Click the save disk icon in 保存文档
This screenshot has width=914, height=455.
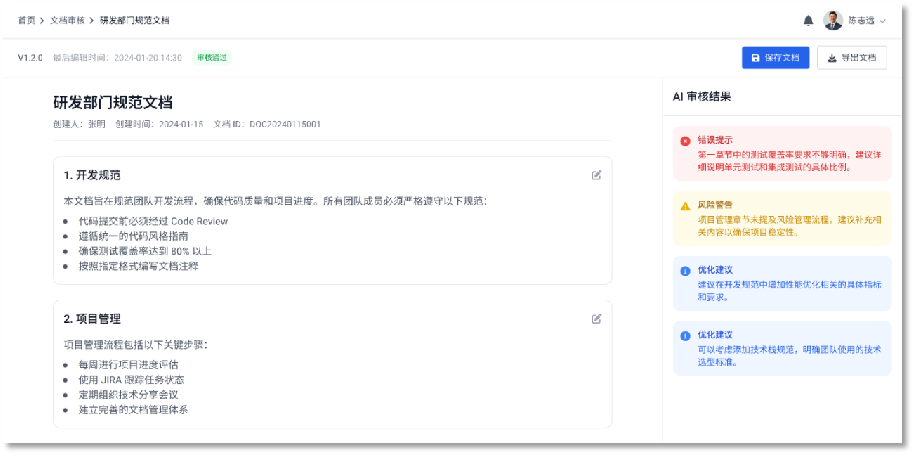point(755,58)
